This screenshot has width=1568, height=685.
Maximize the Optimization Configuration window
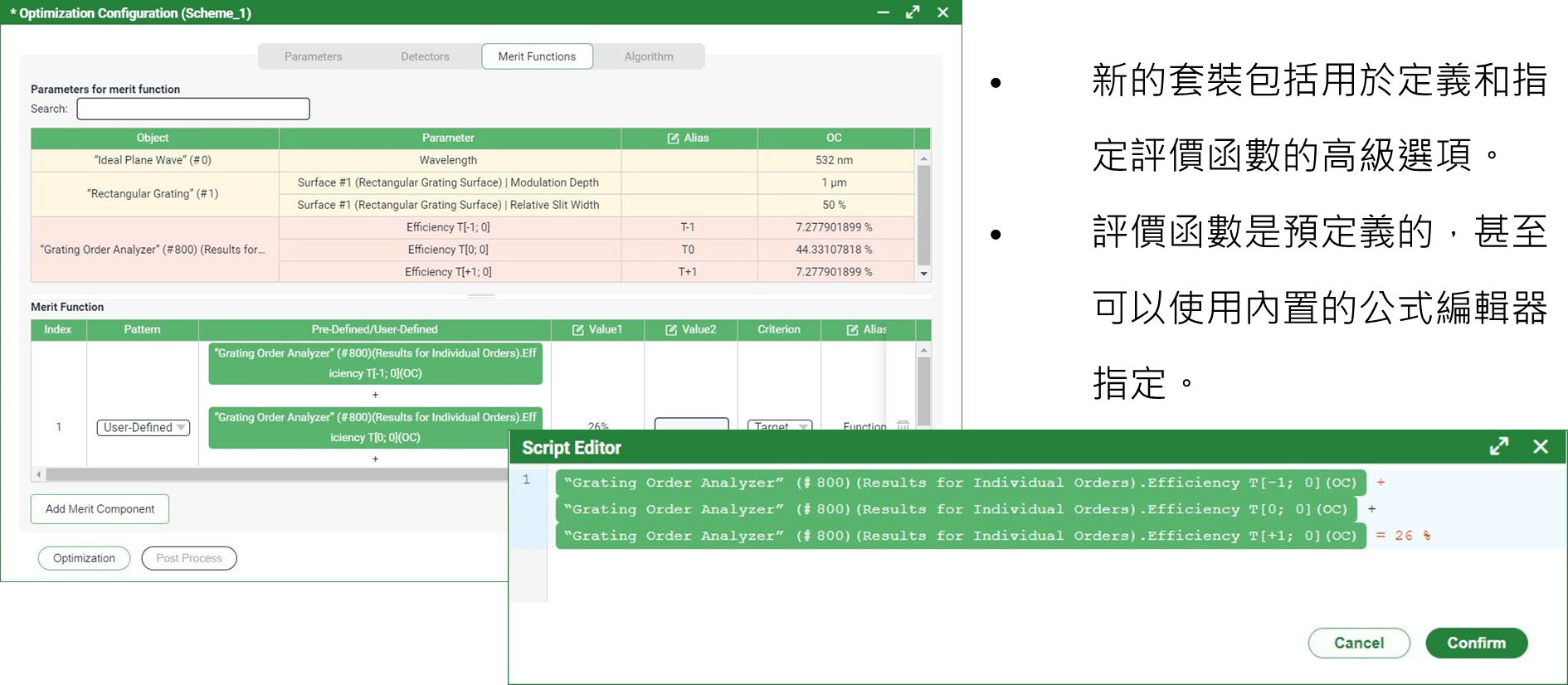point(913,12)
